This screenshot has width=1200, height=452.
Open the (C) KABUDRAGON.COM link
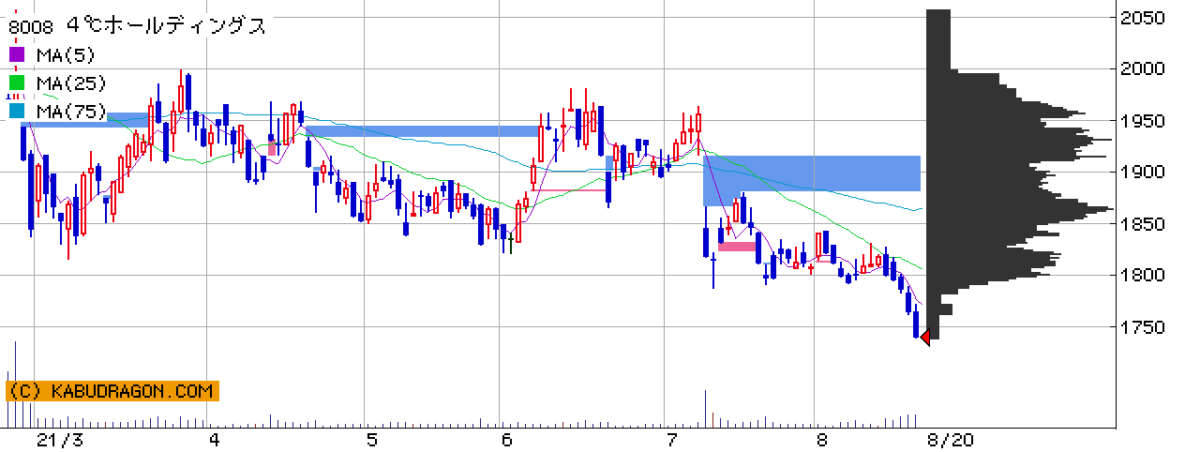point(112,391)
